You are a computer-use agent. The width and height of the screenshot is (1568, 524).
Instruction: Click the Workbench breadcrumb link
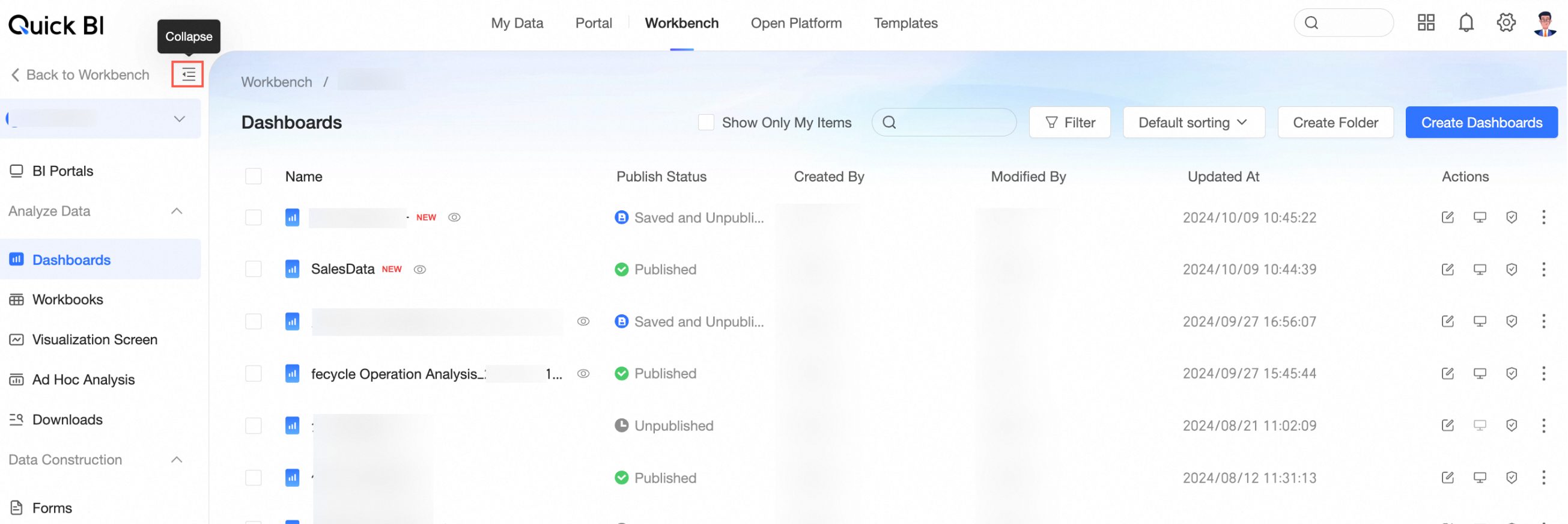coord(276,82)
